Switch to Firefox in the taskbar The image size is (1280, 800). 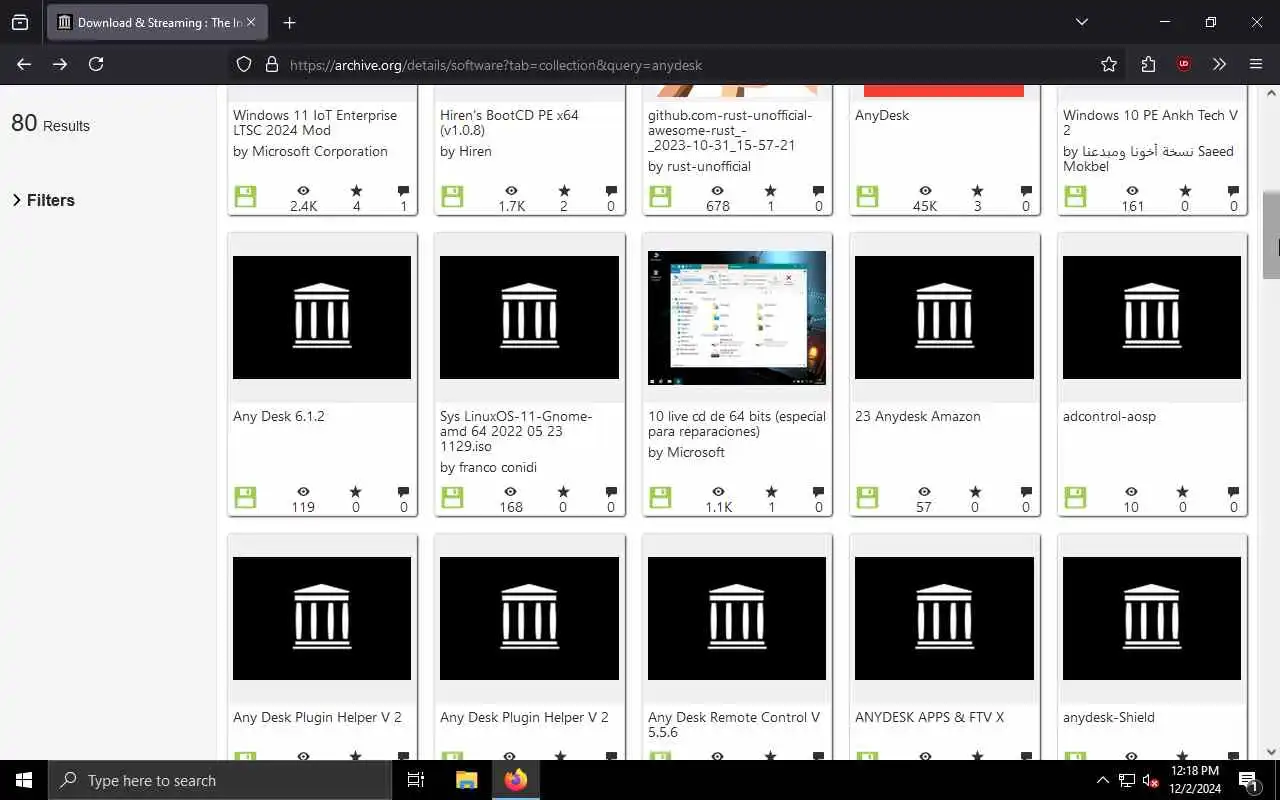tap(516, 780)
